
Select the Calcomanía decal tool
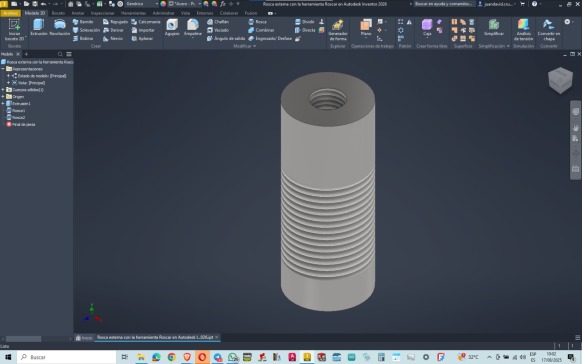146,22
